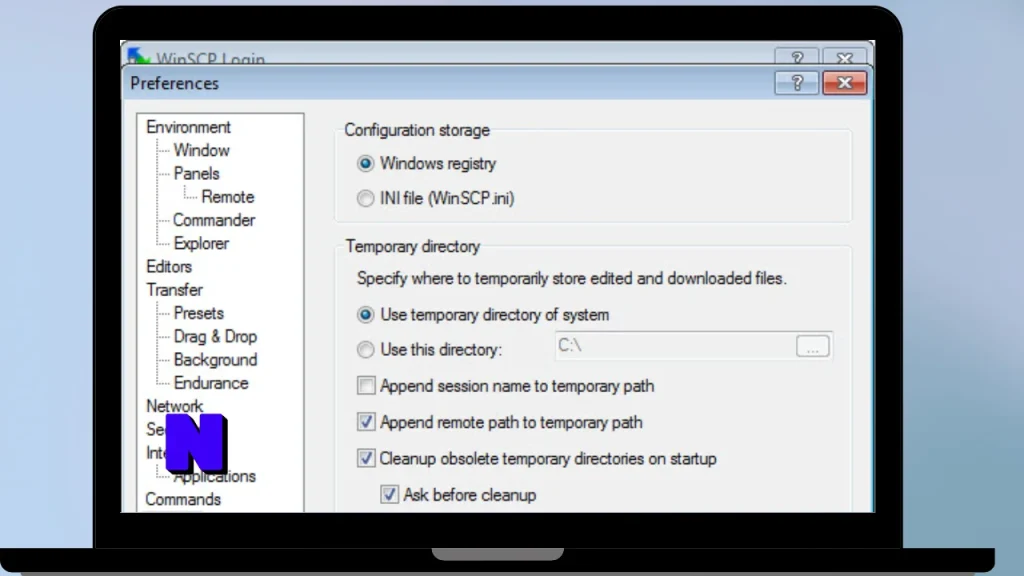1024x576 pixels.
Task: Open Background transfer settings
Action: pos(215,360)
